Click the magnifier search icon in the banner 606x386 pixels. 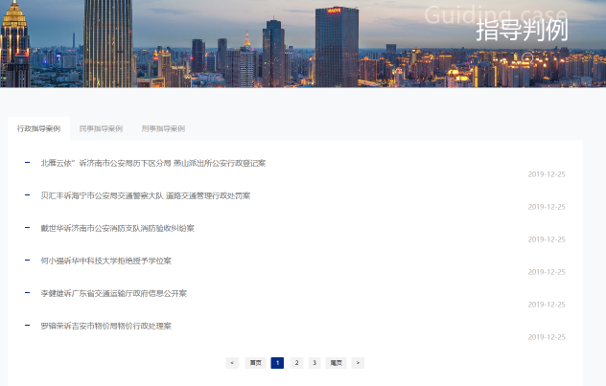[x=528, y=58]
